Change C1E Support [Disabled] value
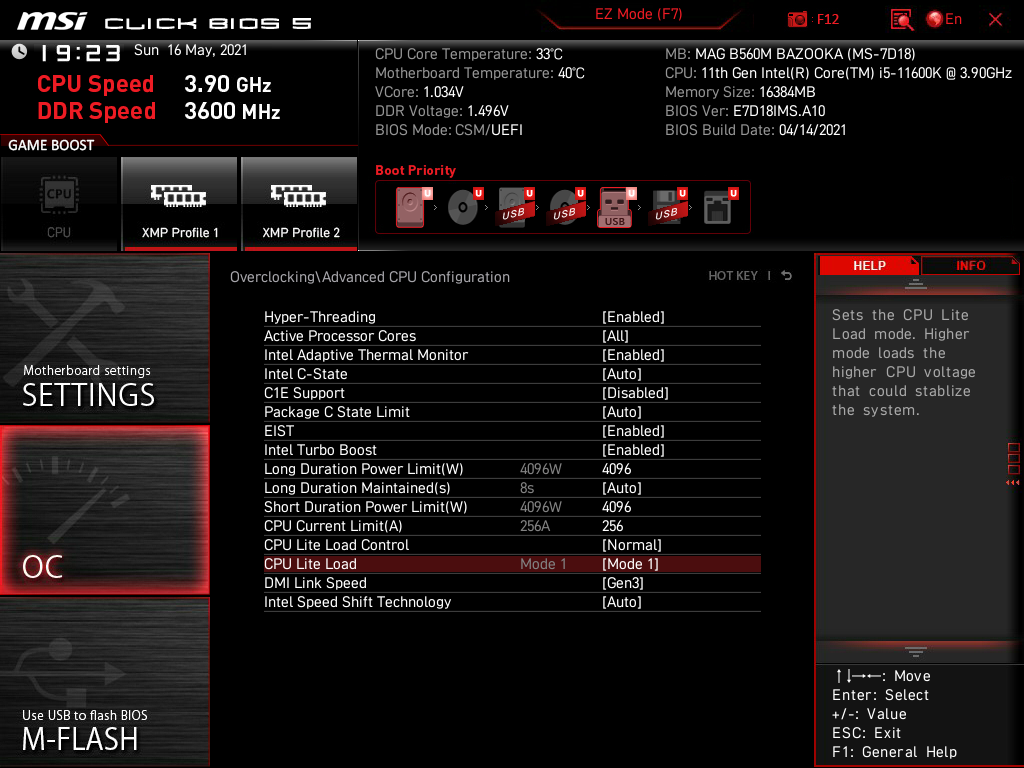1024x768 pixels. (x=635, y=392)
